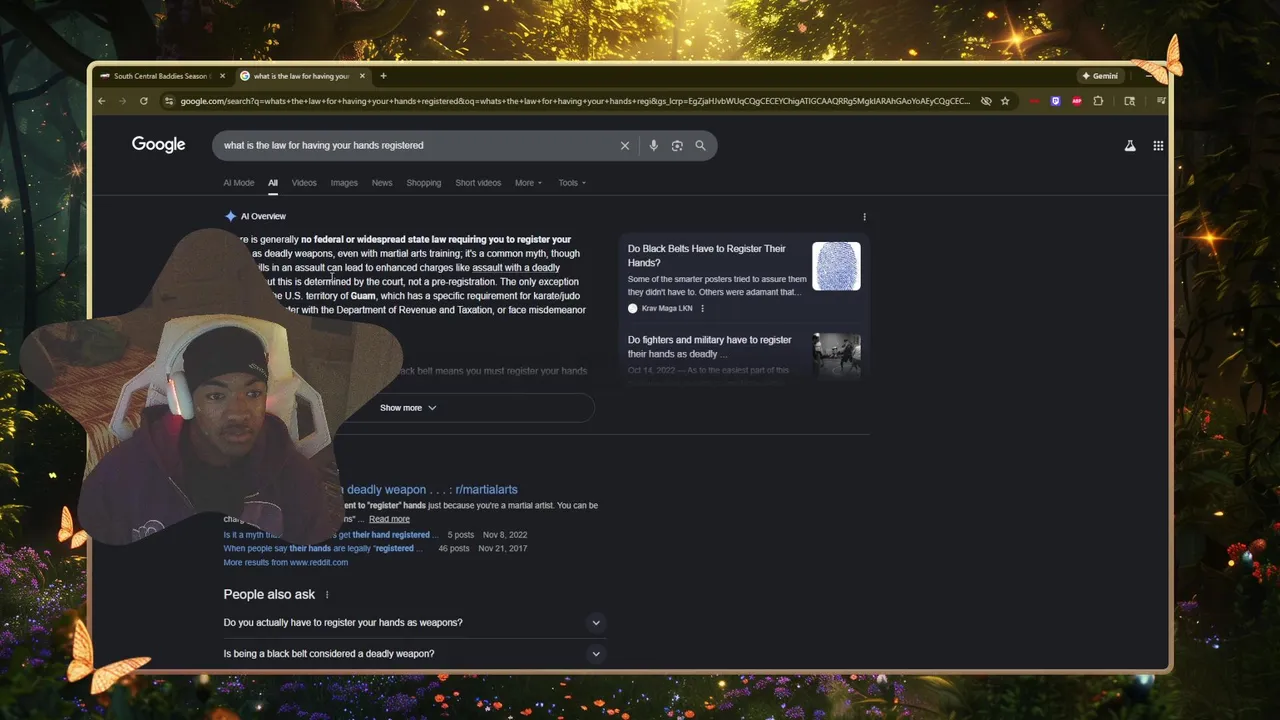
Task: Open the r/martialarts Reddit result
Action: coord(432,490)
